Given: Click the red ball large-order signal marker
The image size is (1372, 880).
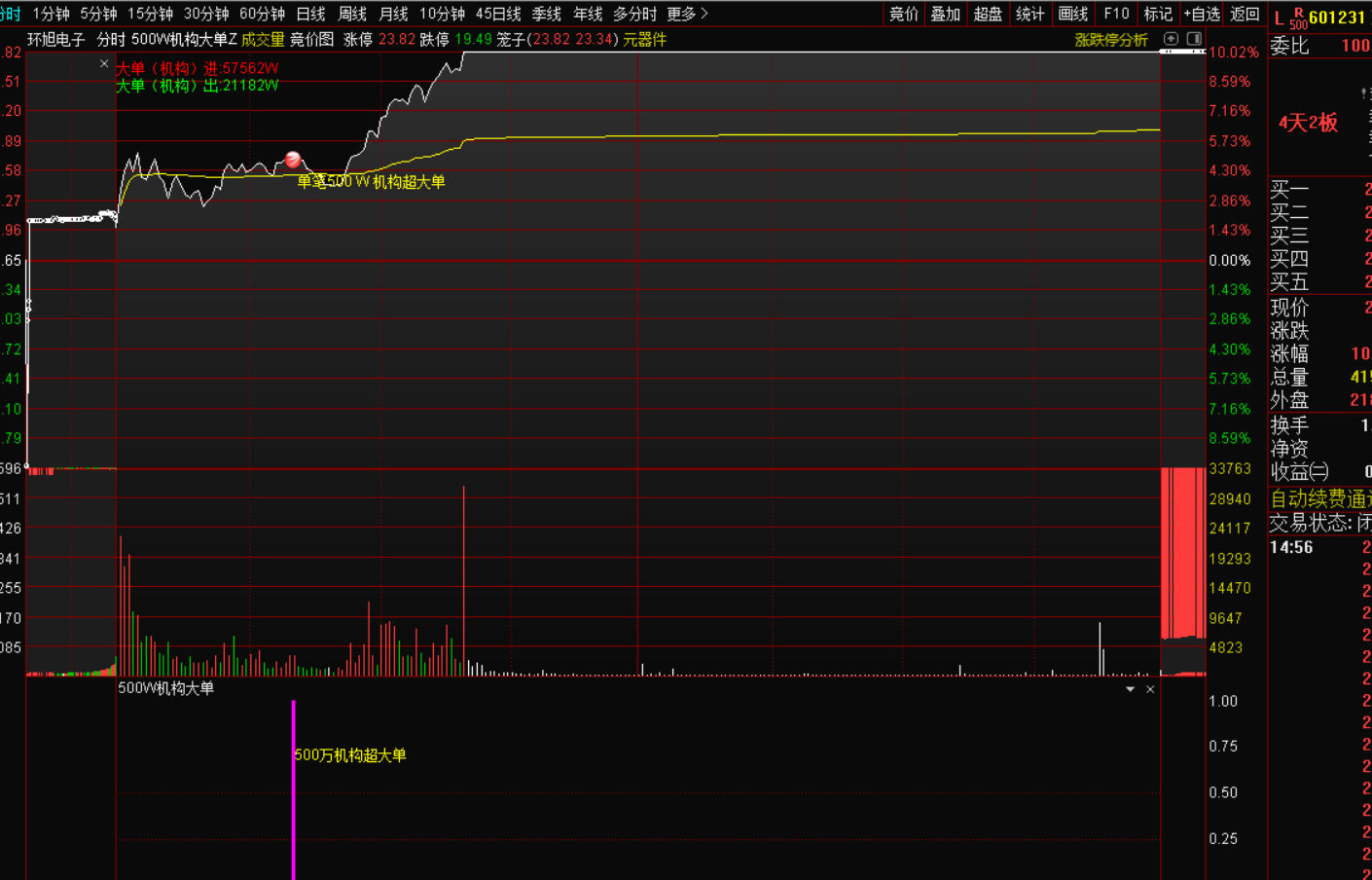Looking at the screenshot, I should click(x=293, y=160).
